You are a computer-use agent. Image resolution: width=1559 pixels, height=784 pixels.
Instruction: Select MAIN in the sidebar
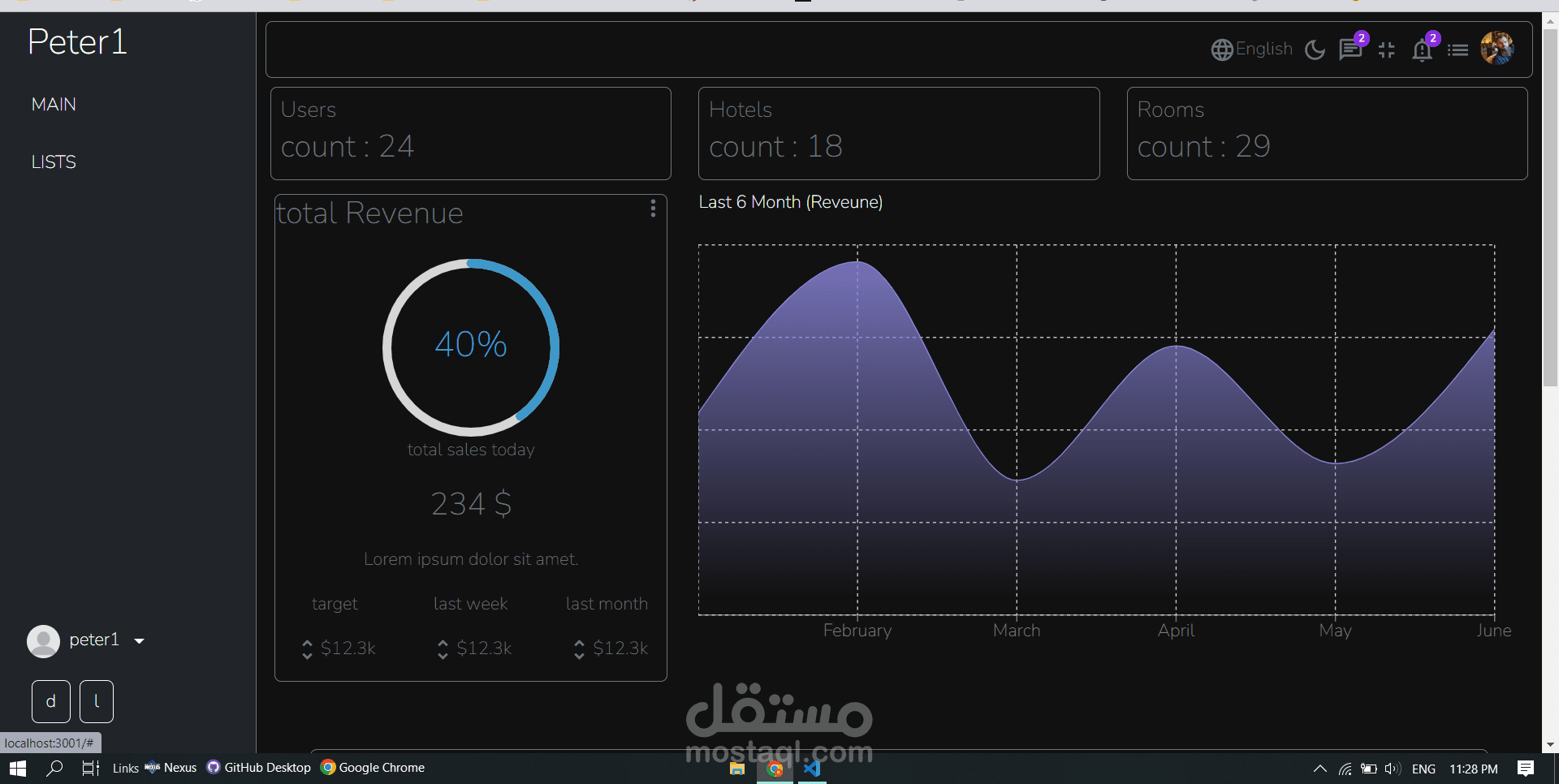click(x=54, y=104)
